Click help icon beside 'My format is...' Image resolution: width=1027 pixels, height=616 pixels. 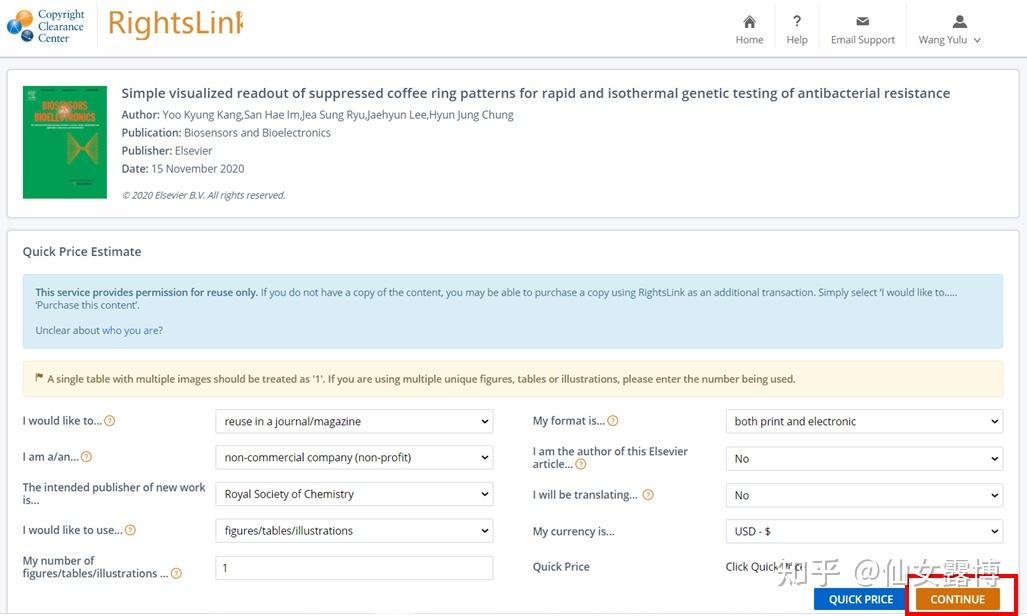[x=613, y=421]
